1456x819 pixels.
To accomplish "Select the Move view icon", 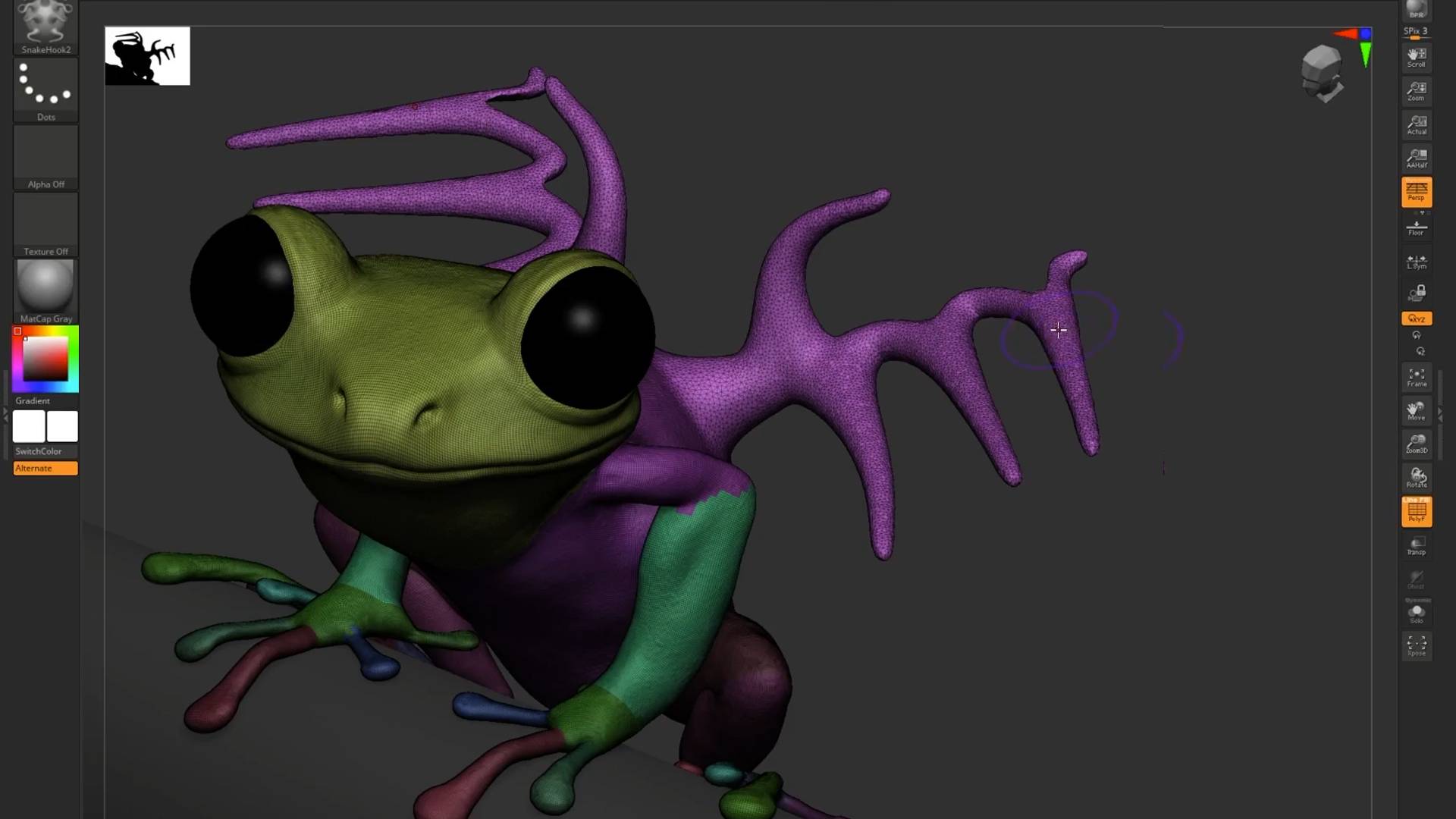I will [x=1416, y=410].
